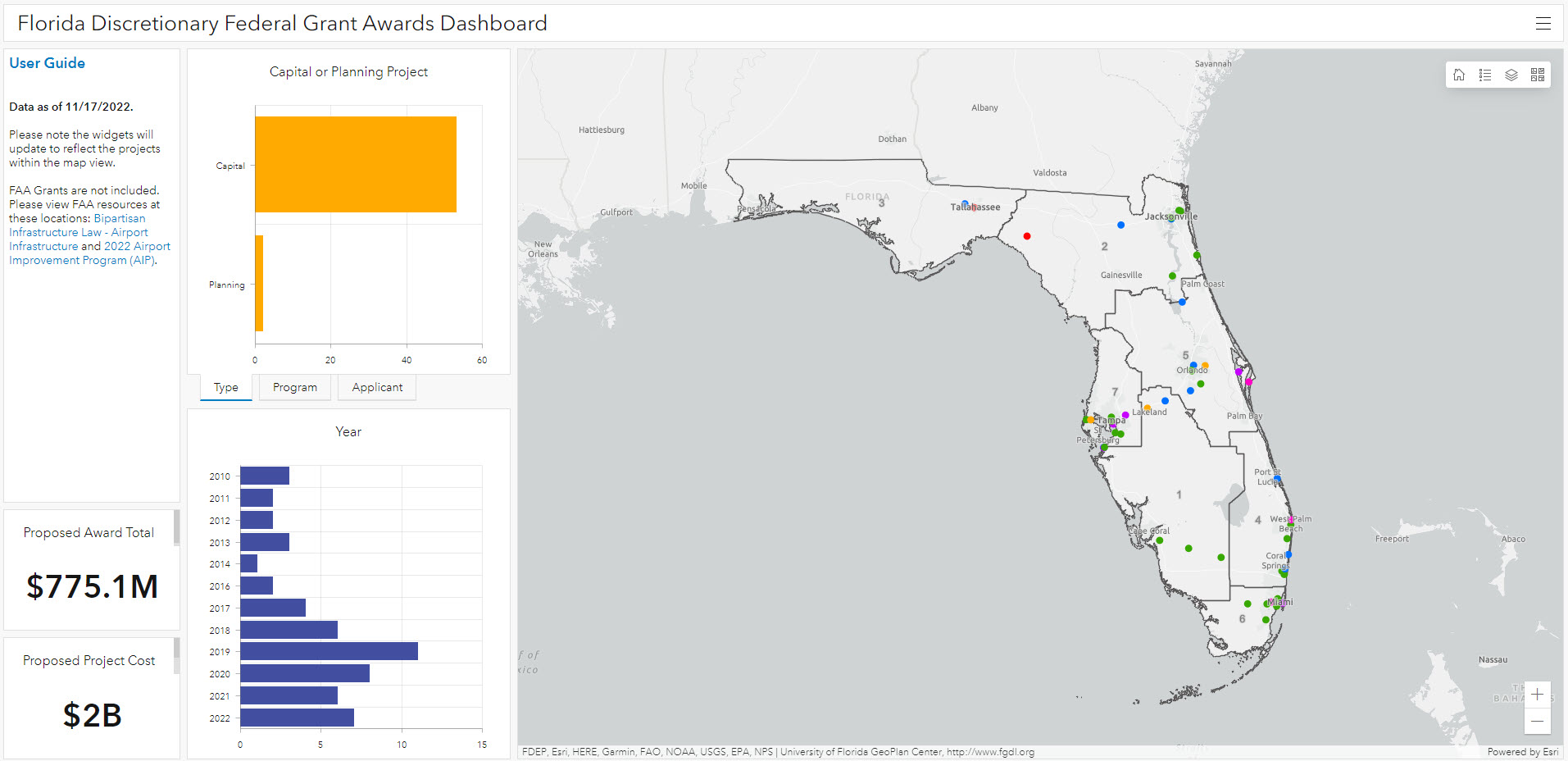Open the 2022 Airport Improvement Program link
This screenshot has height=761, width=1568.
coord(137,247)
